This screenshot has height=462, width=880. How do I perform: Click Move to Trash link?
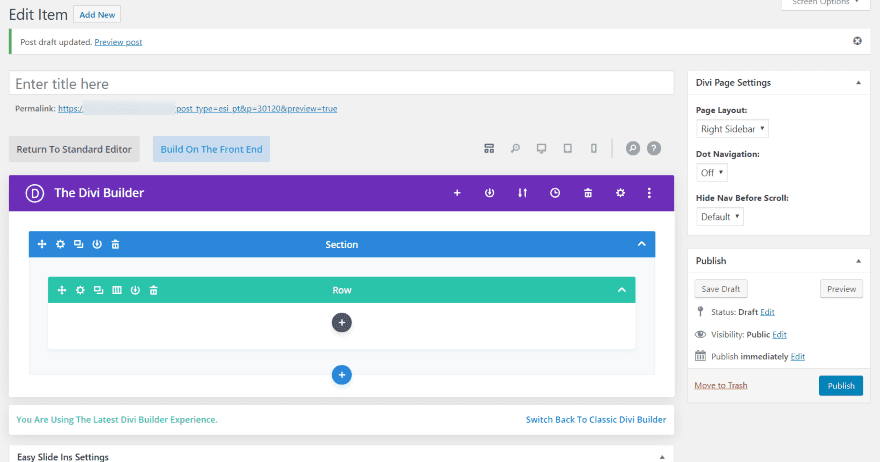pyautogui.click(x=721, y=386)
